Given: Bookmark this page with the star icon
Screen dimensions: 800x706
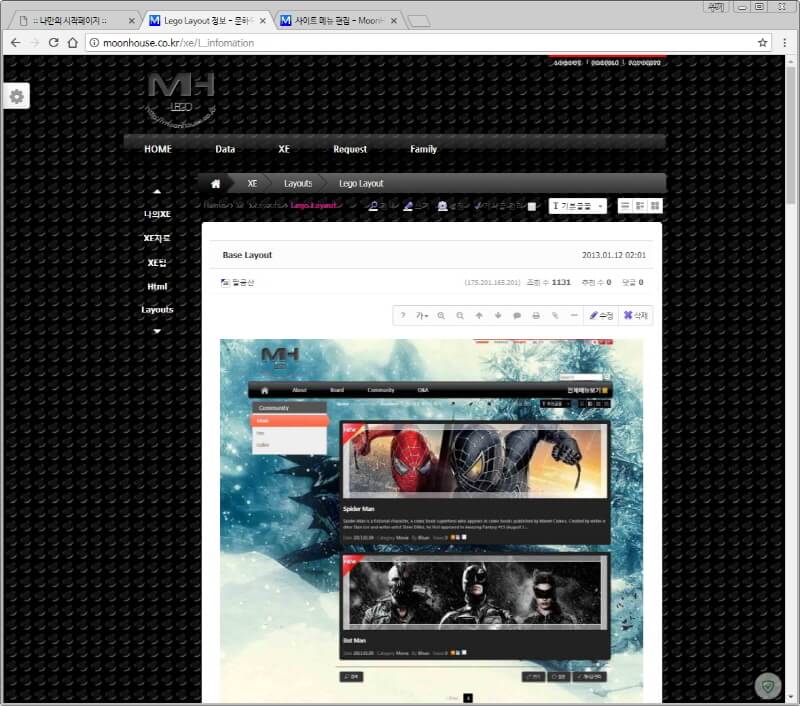Looking at the screenshot, I should pyautogui.click(x=763, y=43).
